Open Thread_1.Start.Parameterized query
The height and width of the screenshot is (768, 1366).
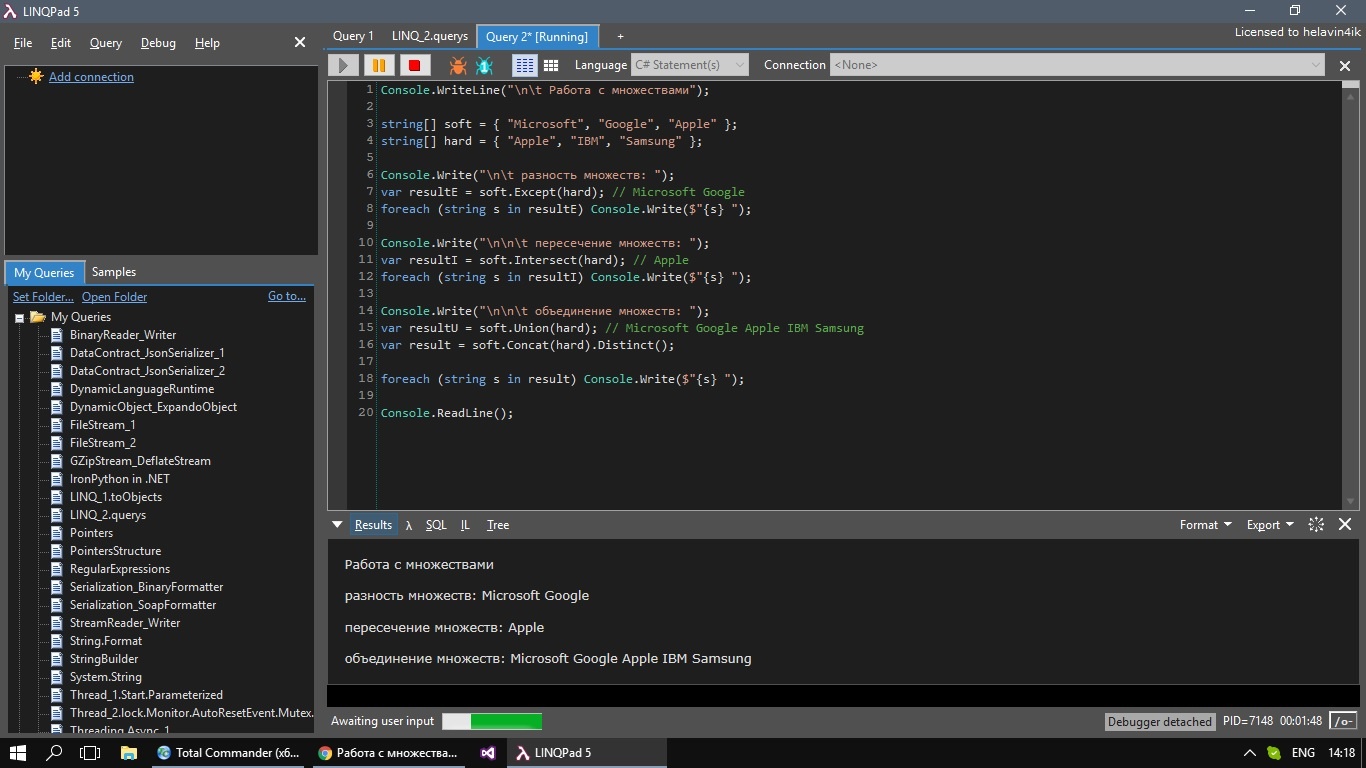146,695
